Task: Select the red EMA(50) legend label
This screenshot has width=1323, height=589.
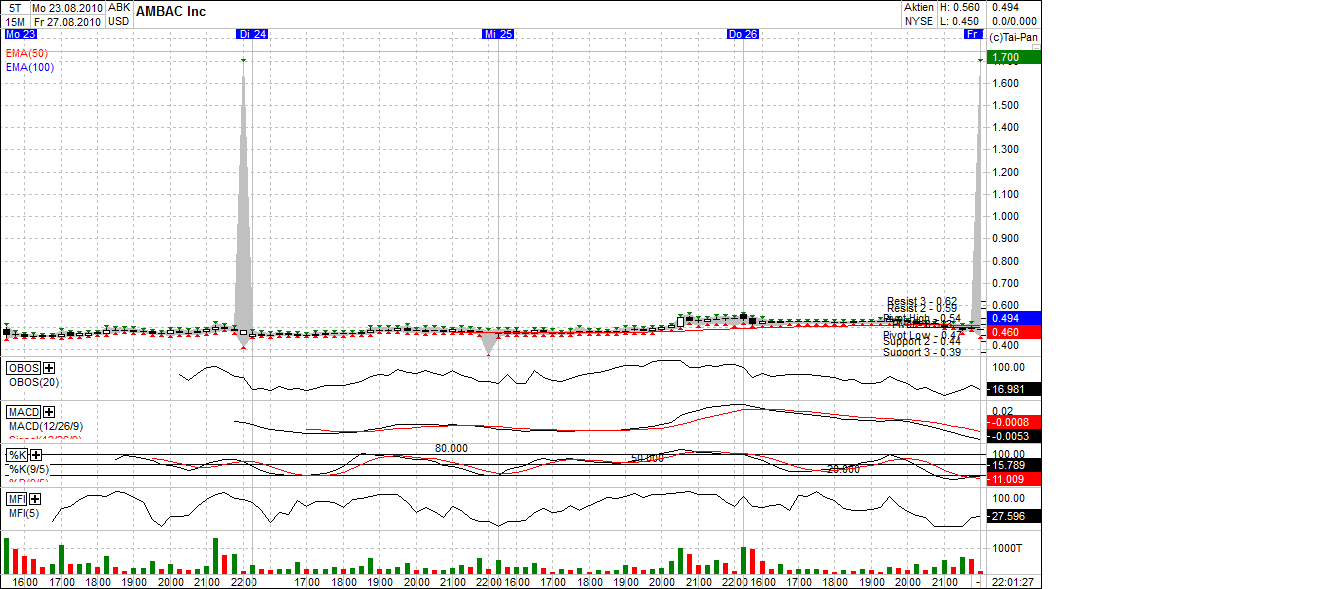Action: coord(26,53)
